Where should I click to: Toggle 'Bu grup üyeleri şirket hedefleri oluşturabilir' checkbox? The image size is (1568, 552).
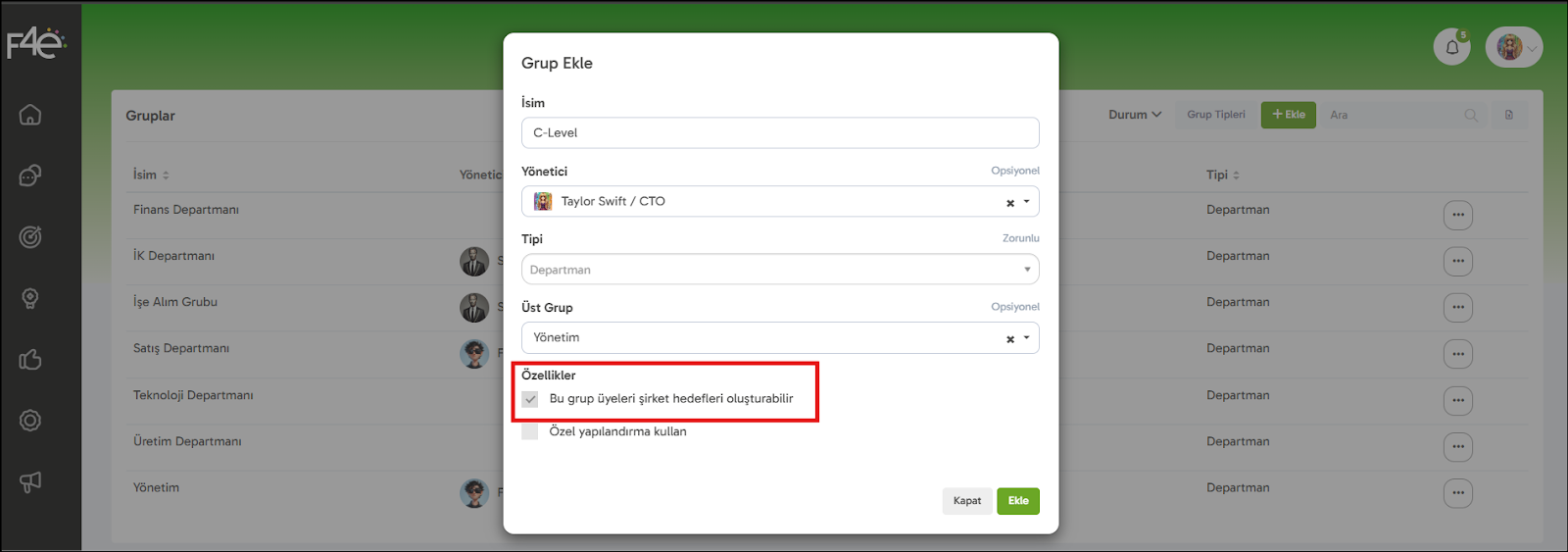[x=530, y=399]
